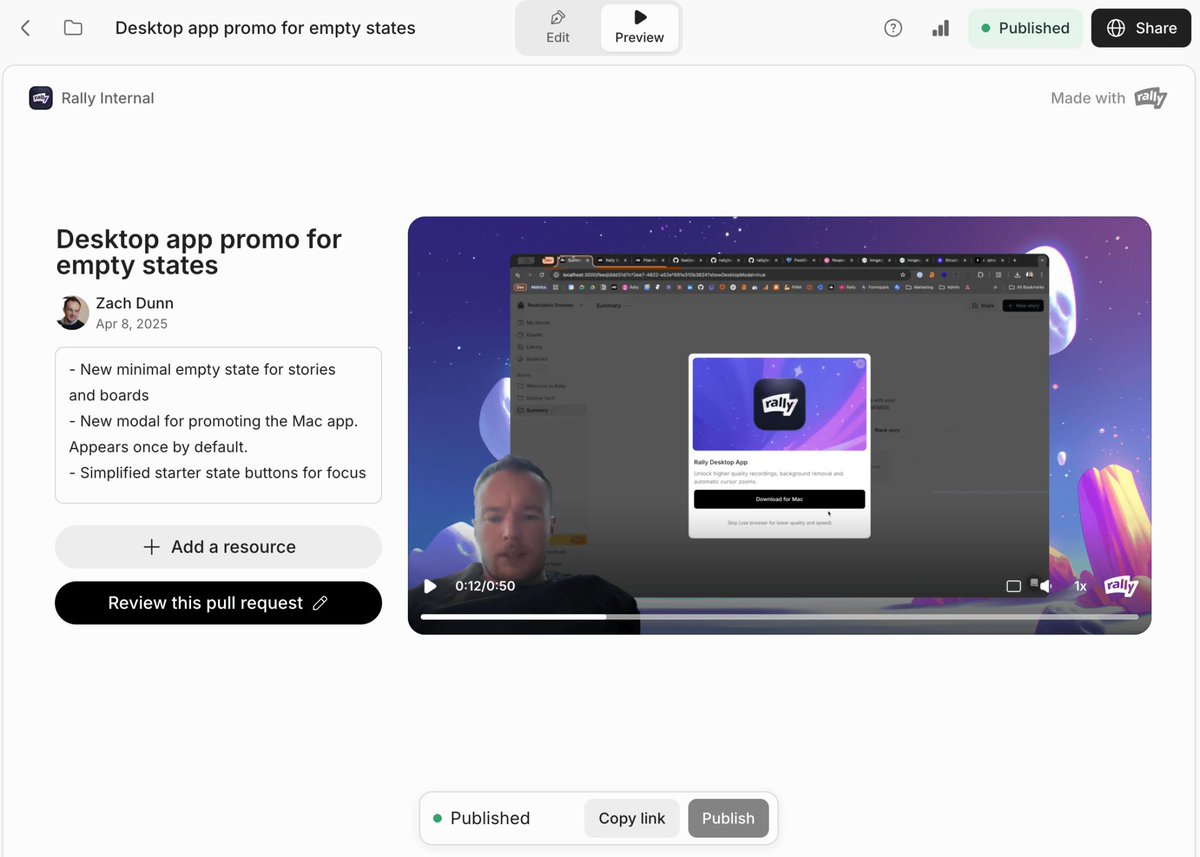View analytics via the bar chart icon
This screenshot has height=857, width=1200.
(940, 28)
